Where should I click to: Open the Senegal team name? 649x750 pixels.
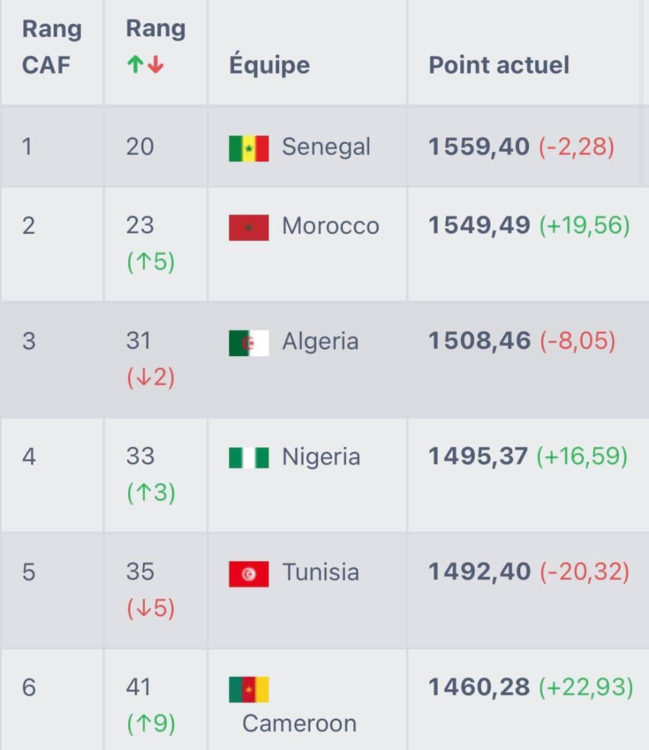326,147
